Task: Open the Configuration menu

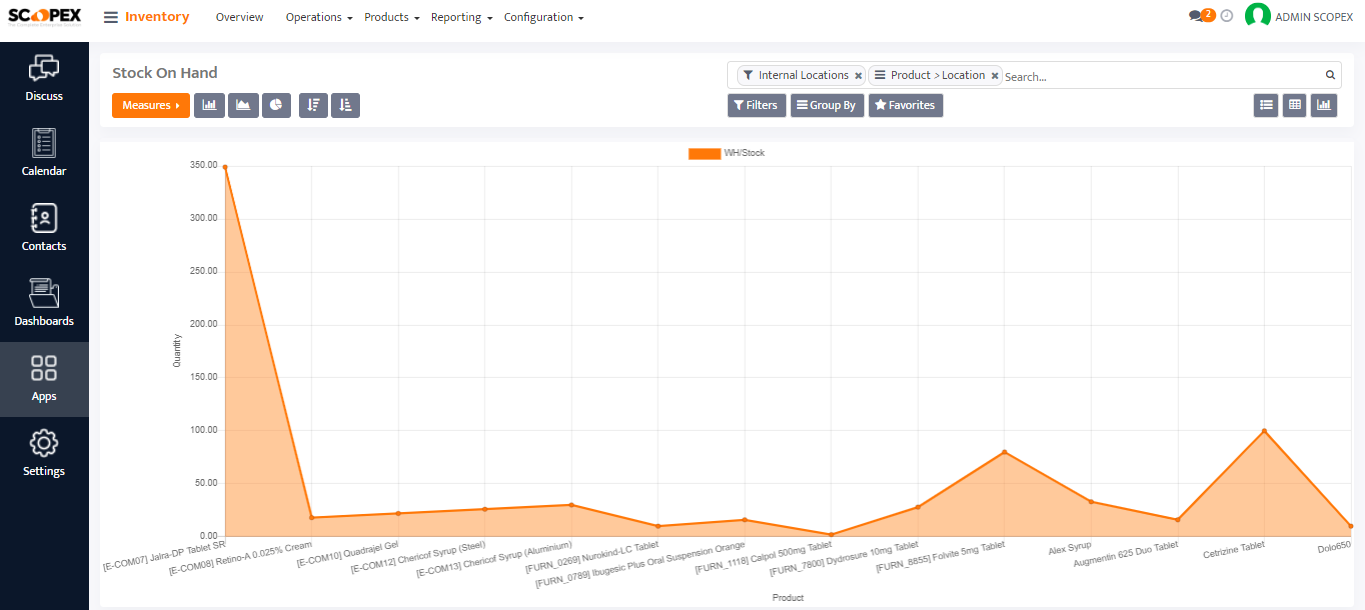Action: click(544, 17)
